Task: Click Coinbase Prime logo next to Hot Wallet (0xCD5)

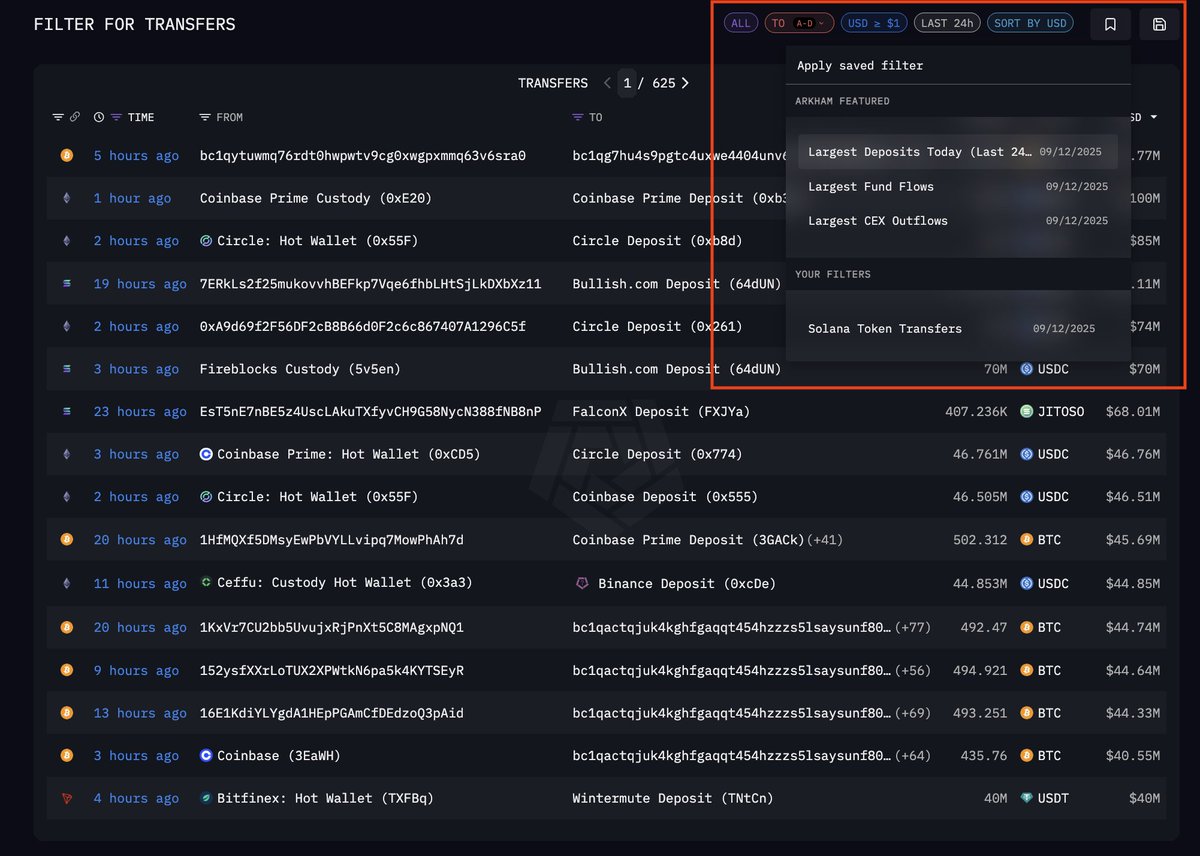Action: point(206,454)
